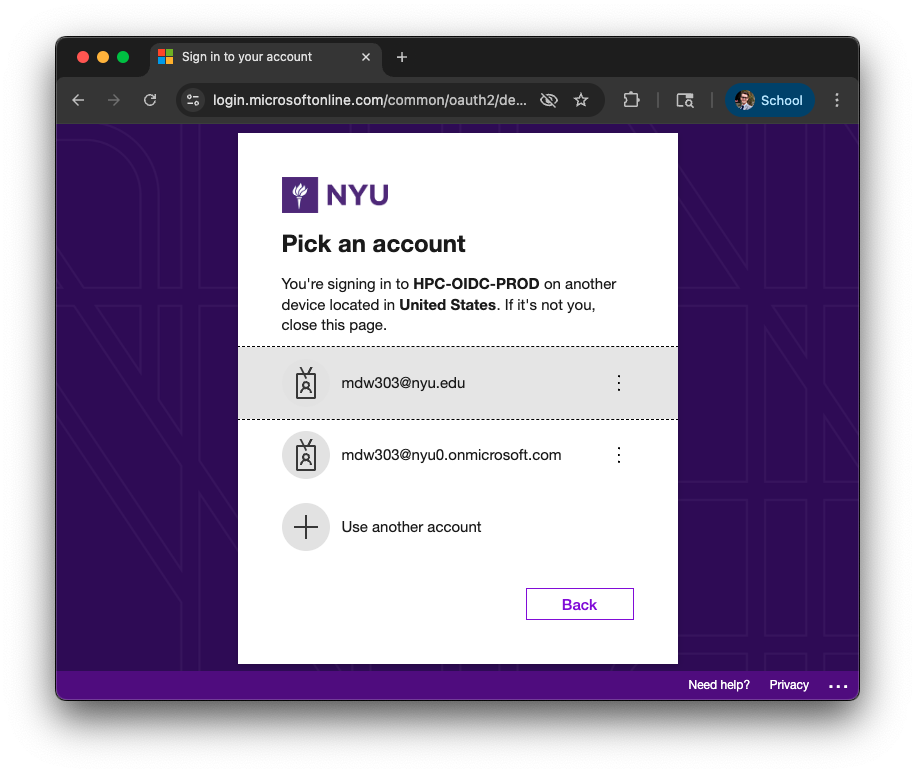Choose the mdw303@nyu0.onmicrosoft.com account
The width and height of the screenshot is (915, 772).
pos(450,455)
